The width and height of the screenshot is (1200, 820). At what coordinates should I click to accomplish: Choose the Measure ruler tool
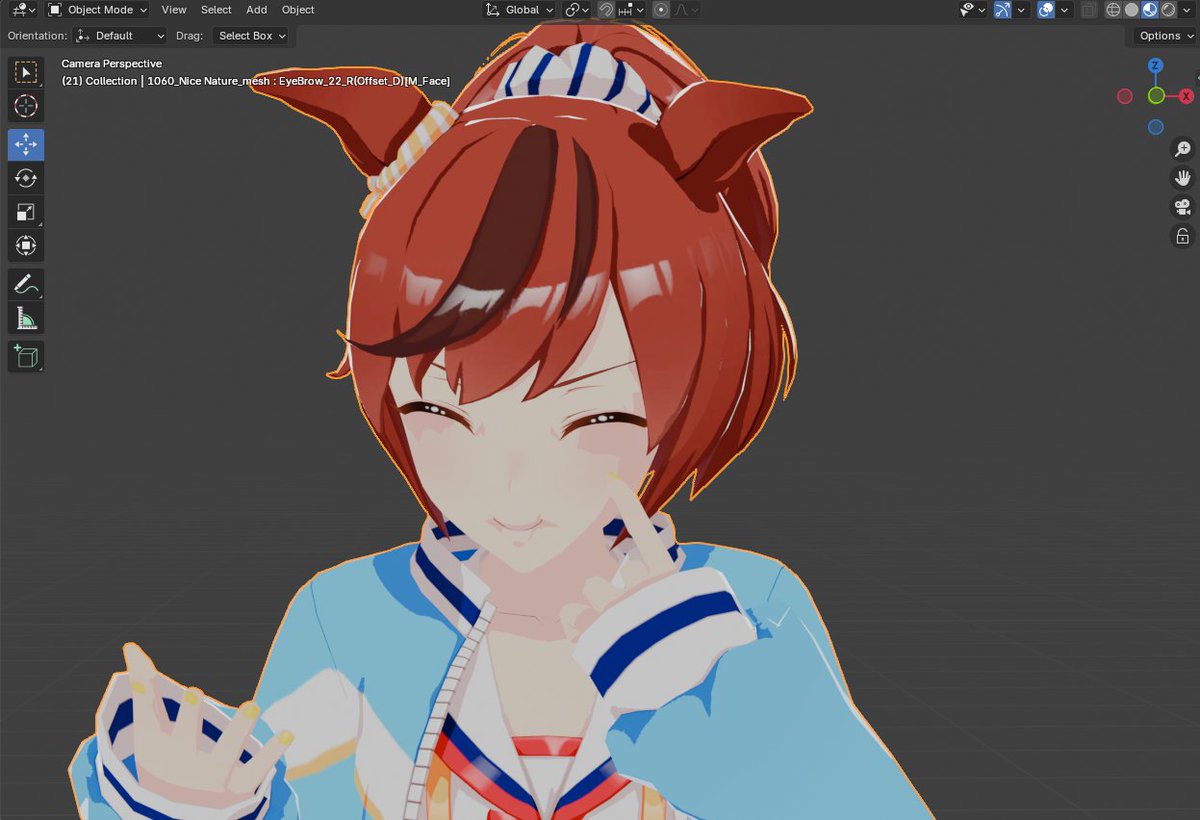point(26,318)
